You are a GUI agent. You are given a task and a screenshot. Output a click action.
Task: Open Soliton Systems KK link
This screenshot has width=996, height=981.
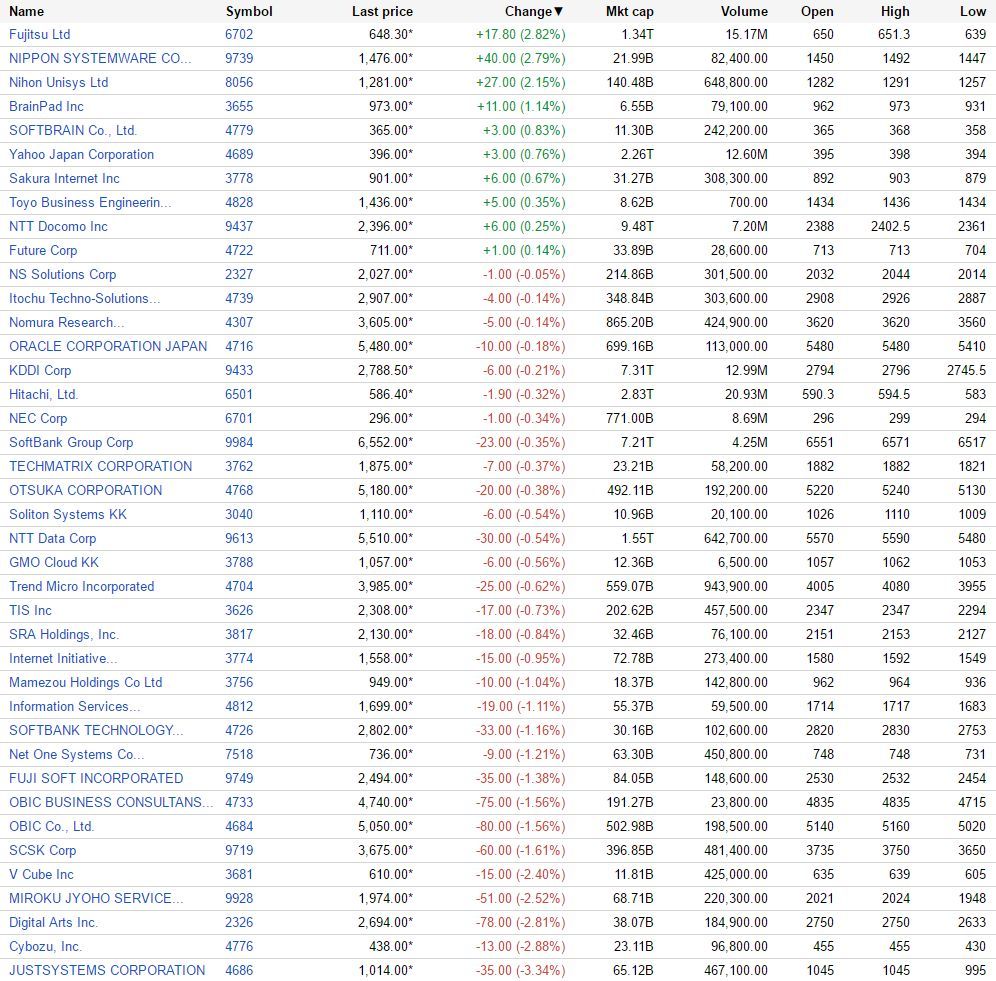click(x=68, y=515)
